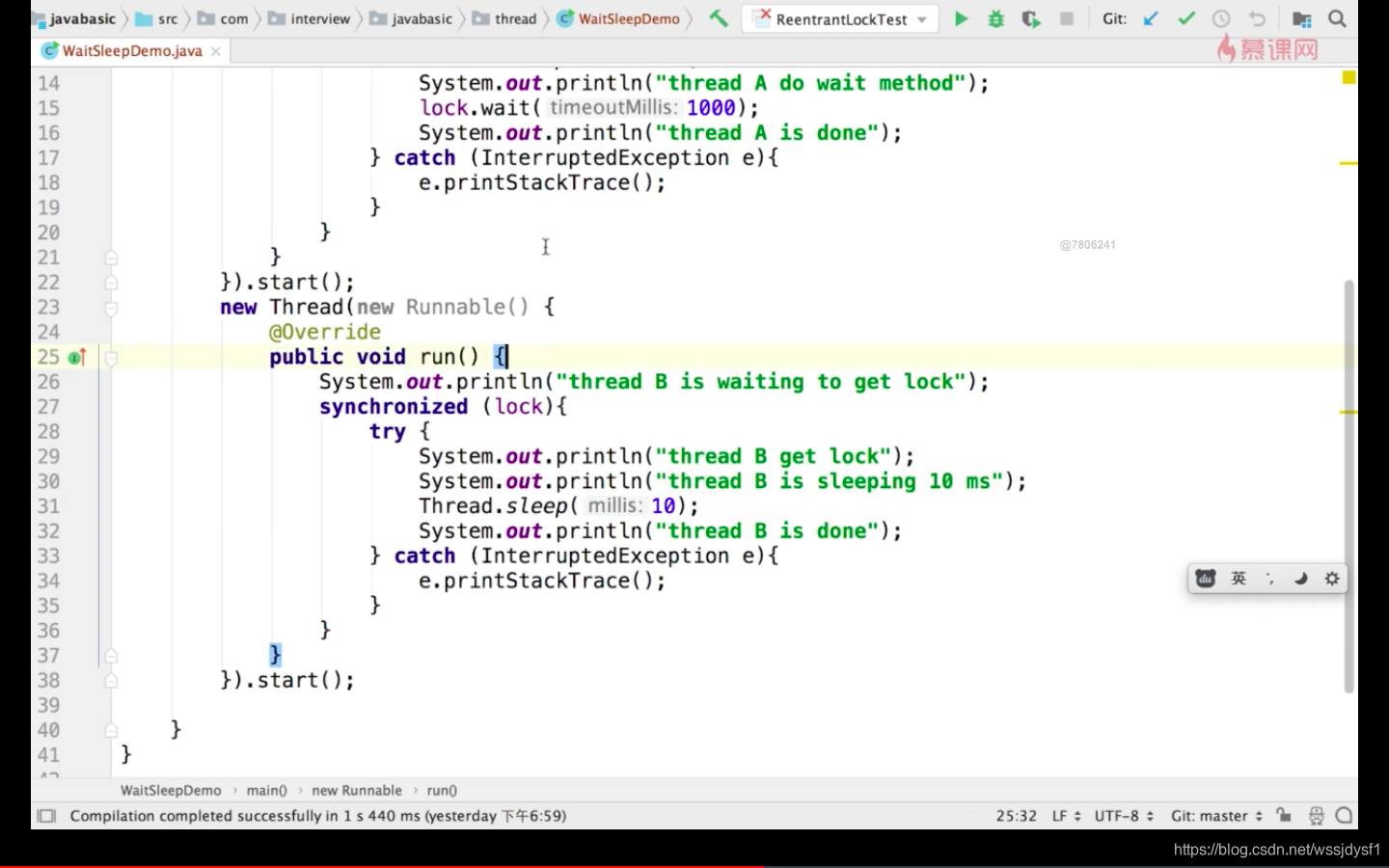This screenshot has width=1389, height=868.
Task: Start debugging with the bug icon
Action: tap(995, 18)
